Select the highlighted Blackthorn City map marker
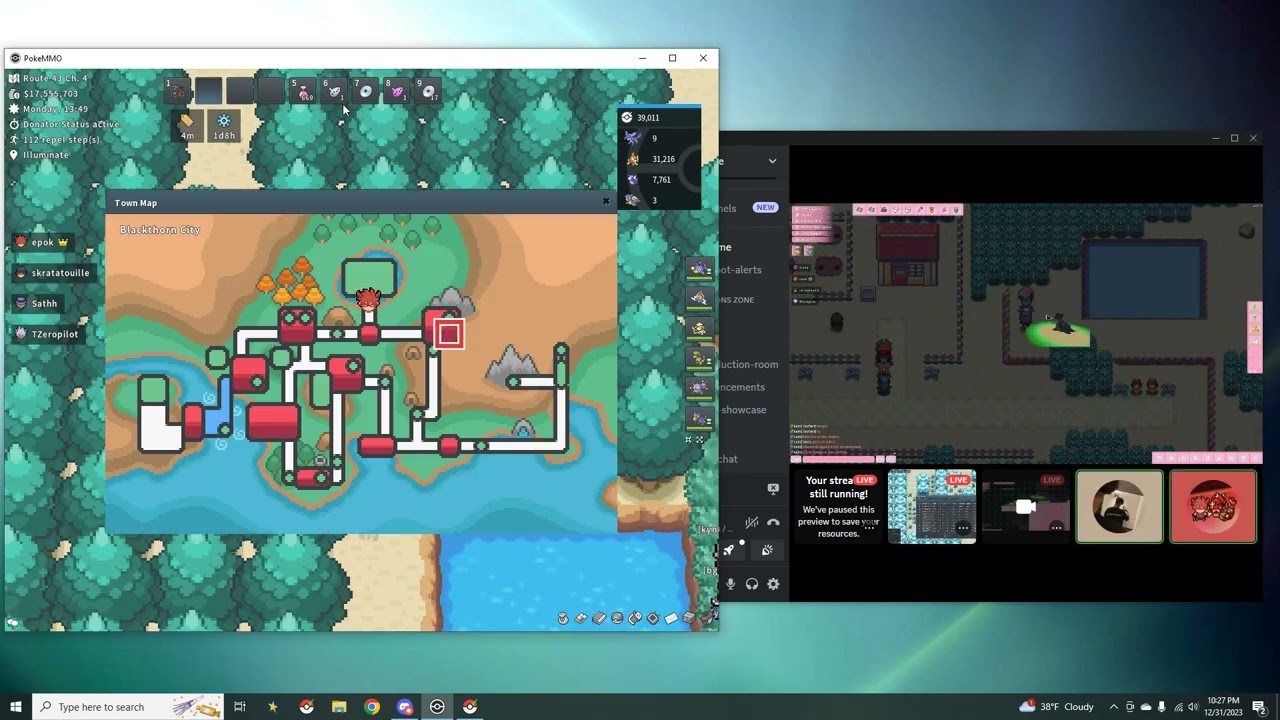This screenshot has width=1280, height=720. coord(449,334)
